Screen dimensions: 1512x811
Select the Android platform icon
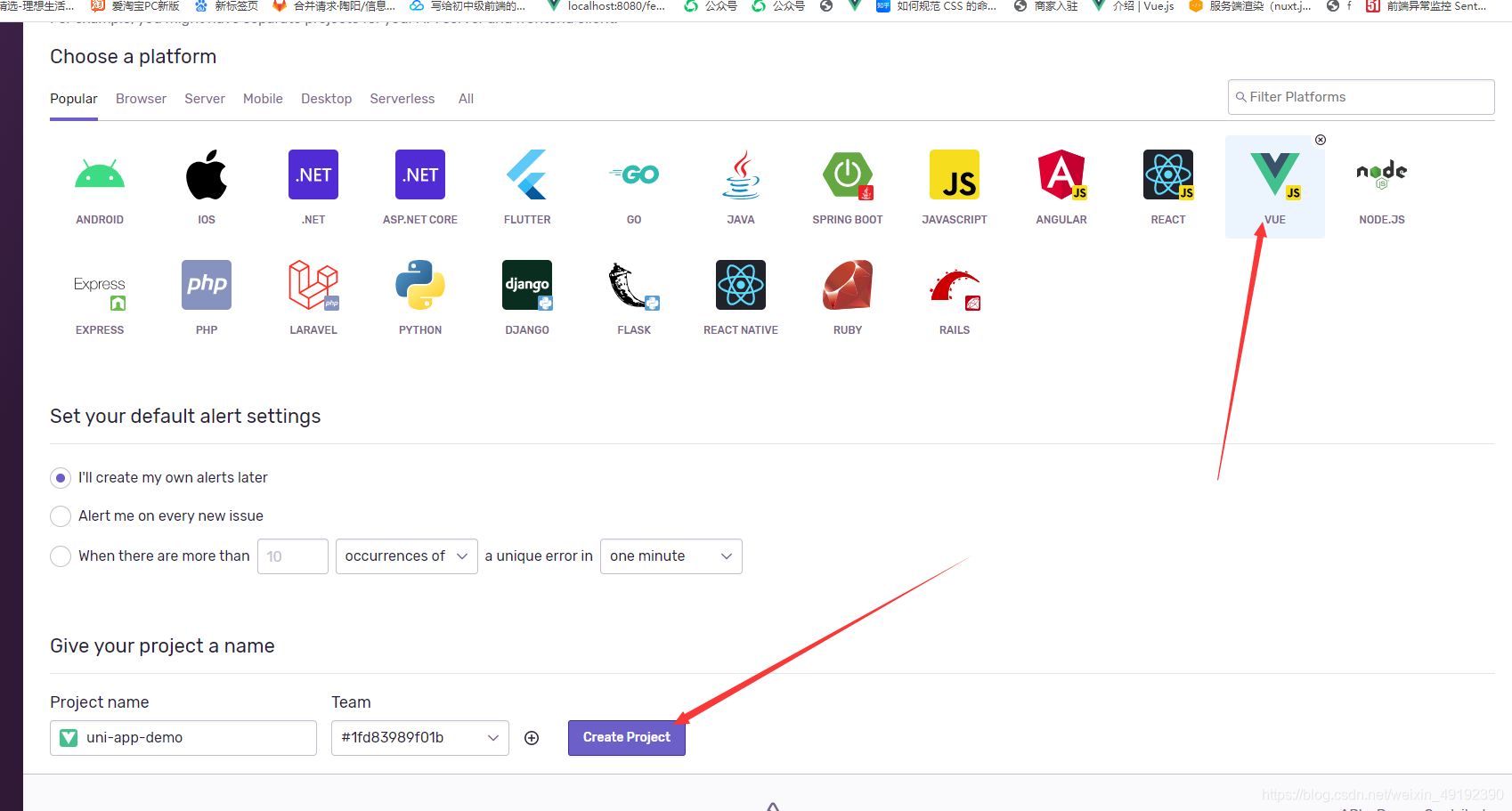(100, 174)
